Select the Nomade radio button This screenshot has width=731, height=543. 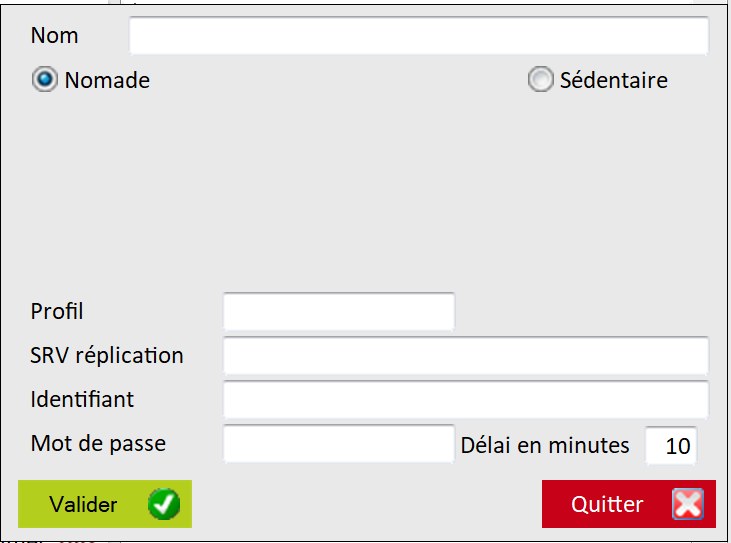click(x=44, y=80)
